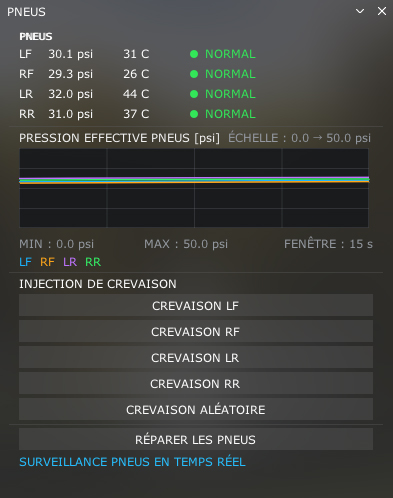Select the CREVAISON RR button
This screenshot has width=393, height=498.
pyautogui.click(x=196, y=383)
